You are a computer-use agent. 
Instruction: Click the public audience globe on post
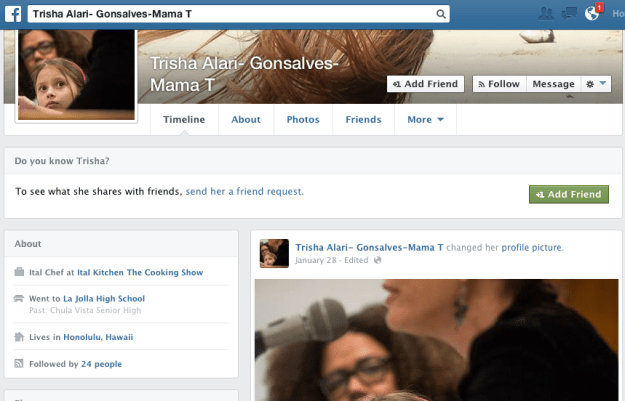click(377, 260)
